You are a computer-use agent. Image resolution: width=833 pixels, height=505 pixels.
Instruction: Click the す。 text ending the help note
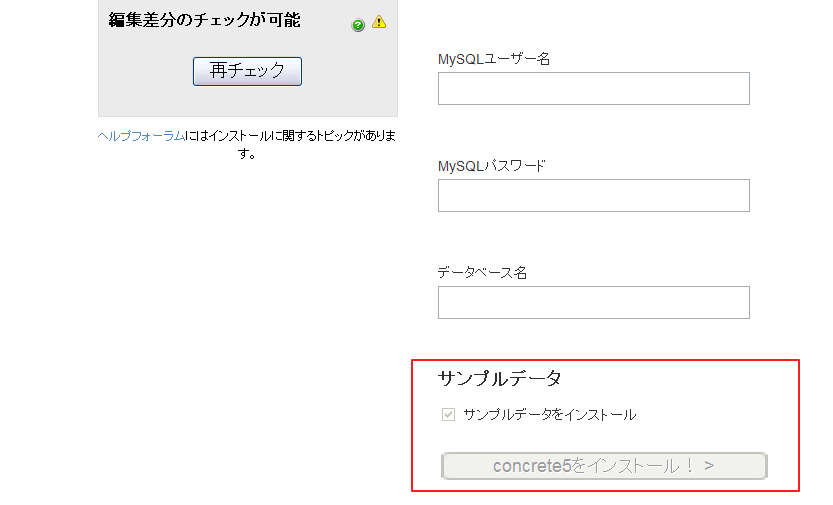pyautogui.click(x=247, y=154)
